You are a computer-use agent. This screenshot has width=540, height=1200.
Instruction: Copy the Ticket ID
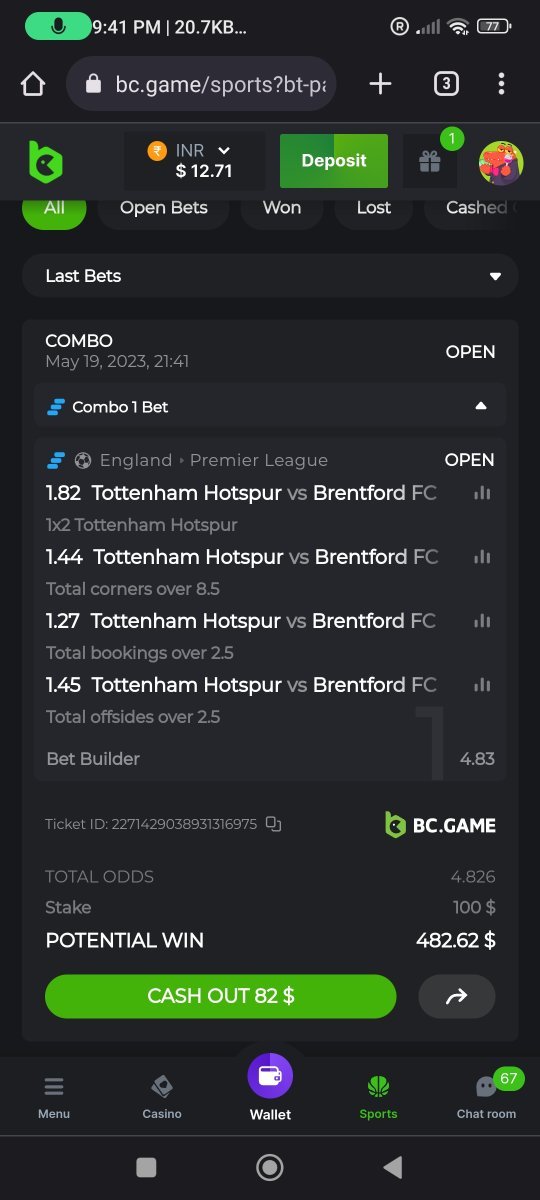tap(274, 824)
